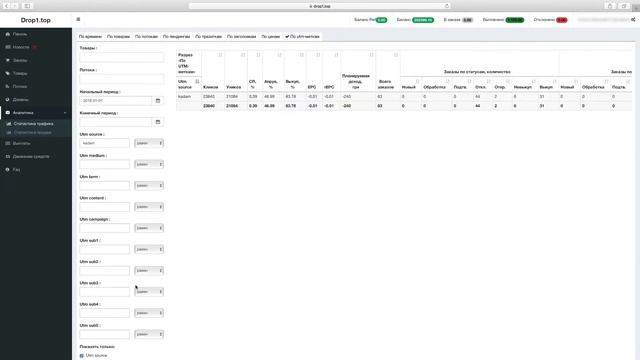Click the Потоки sidebar icon
This screenshot has height=360, width=640.
tap(7, 87)
